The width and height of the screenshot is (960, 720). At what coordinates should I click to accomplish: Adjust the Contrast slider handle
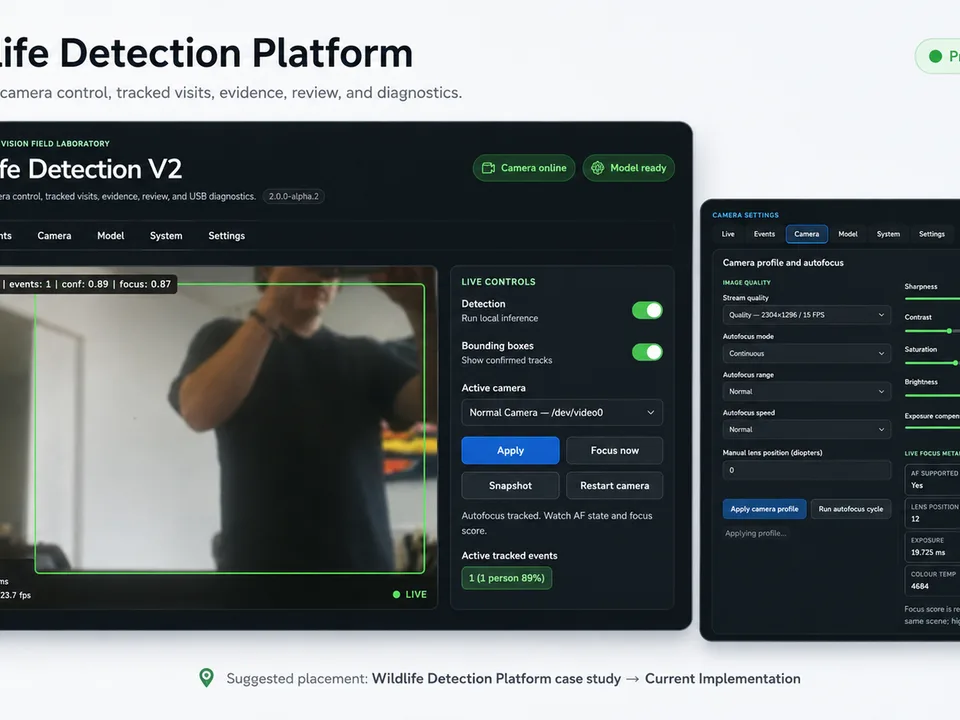point(949,331)
